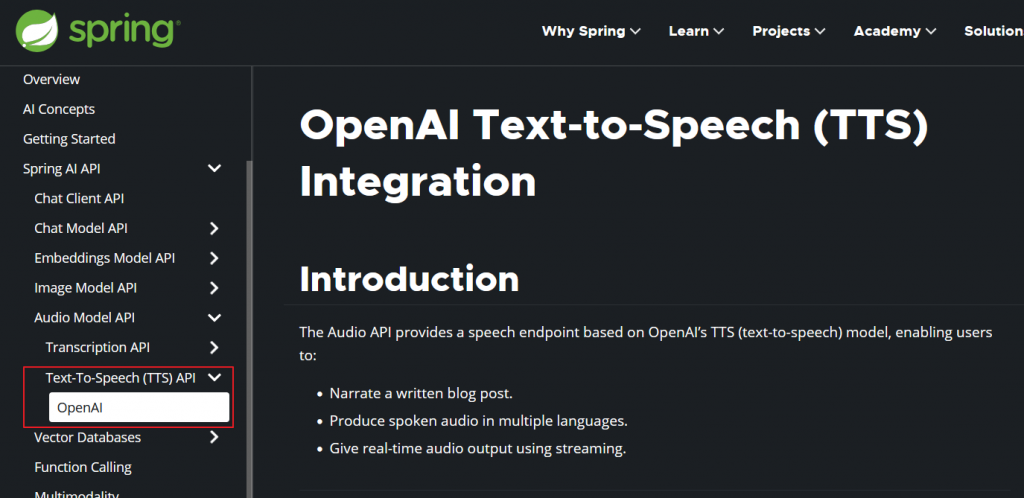Open the partially visible Solutions menu
The width and height of the screenshot is (1024, 498).
pyautogui.click(x=993, y=31)
